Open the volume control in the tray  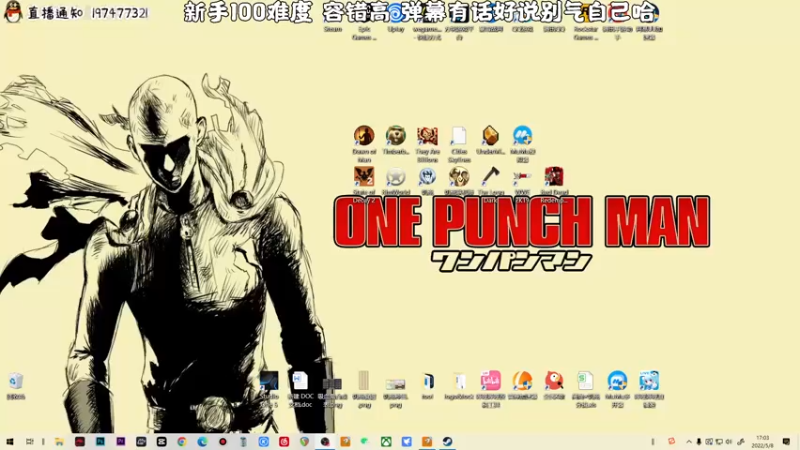coord(729,442)
